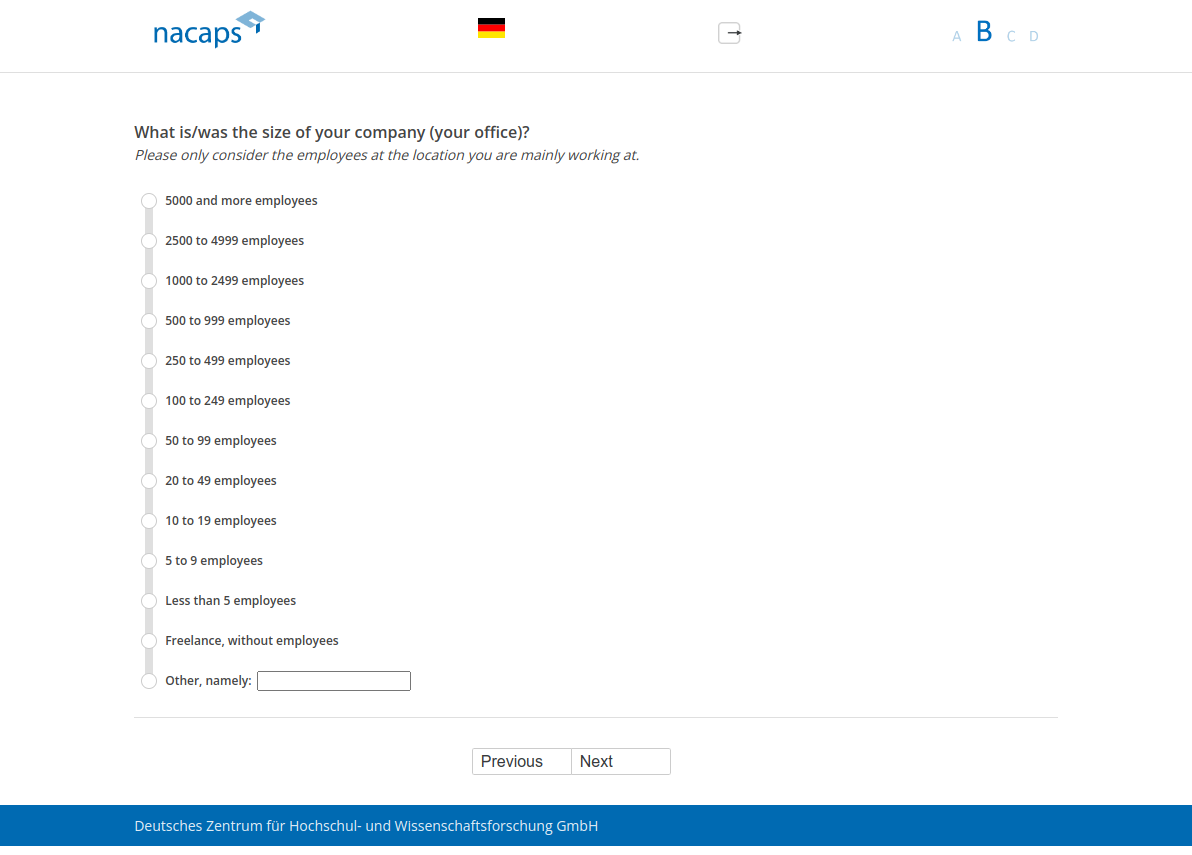Select 5000 and more employees option

[149, 201]
